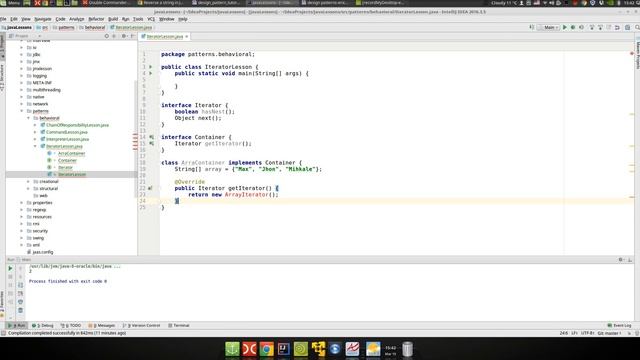
Task: Click gutter icon beside getIterator declaration in Container
Action: 151,144
